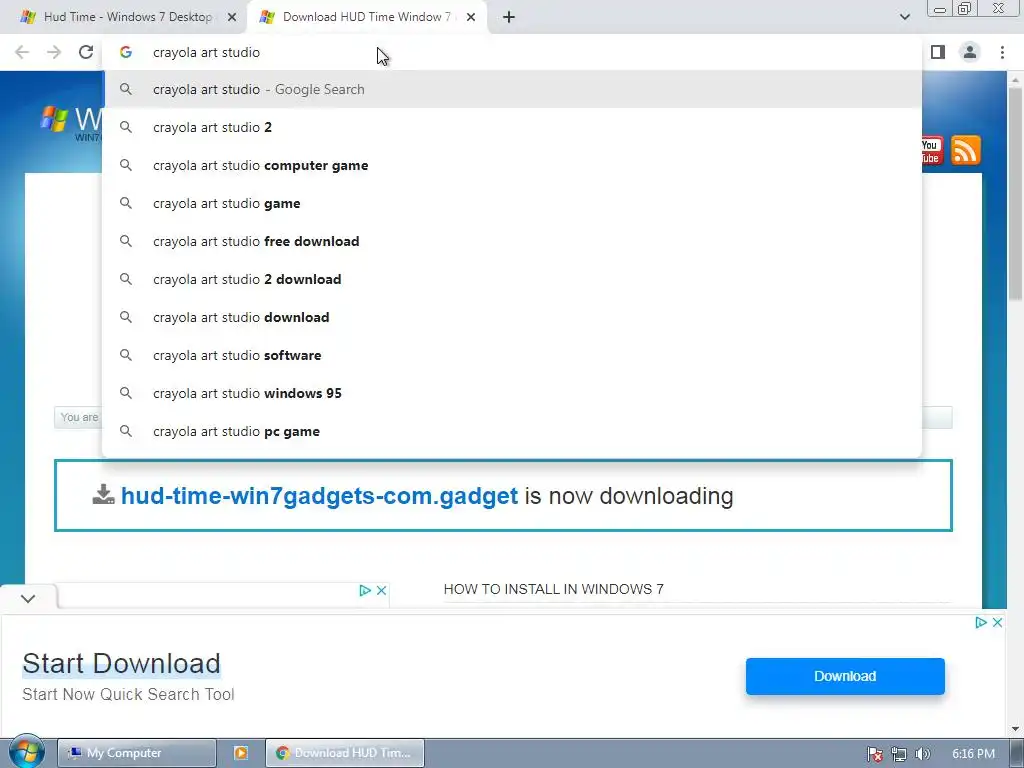
Task: Choose suggestion crayola art studio pc game
Action: (x=512, y=431)
